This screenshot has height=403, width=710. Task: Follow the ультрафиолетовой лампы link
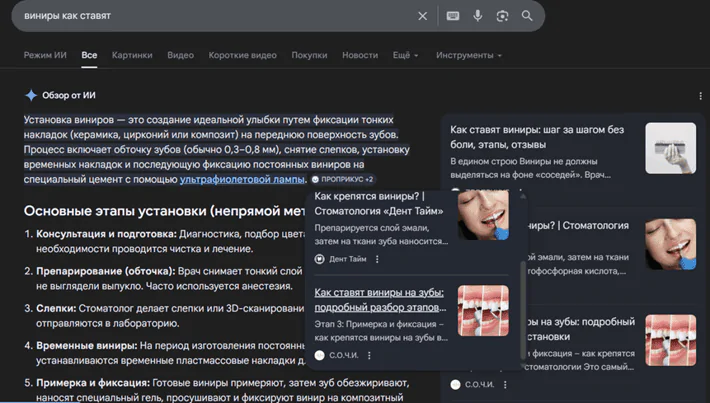242,179
